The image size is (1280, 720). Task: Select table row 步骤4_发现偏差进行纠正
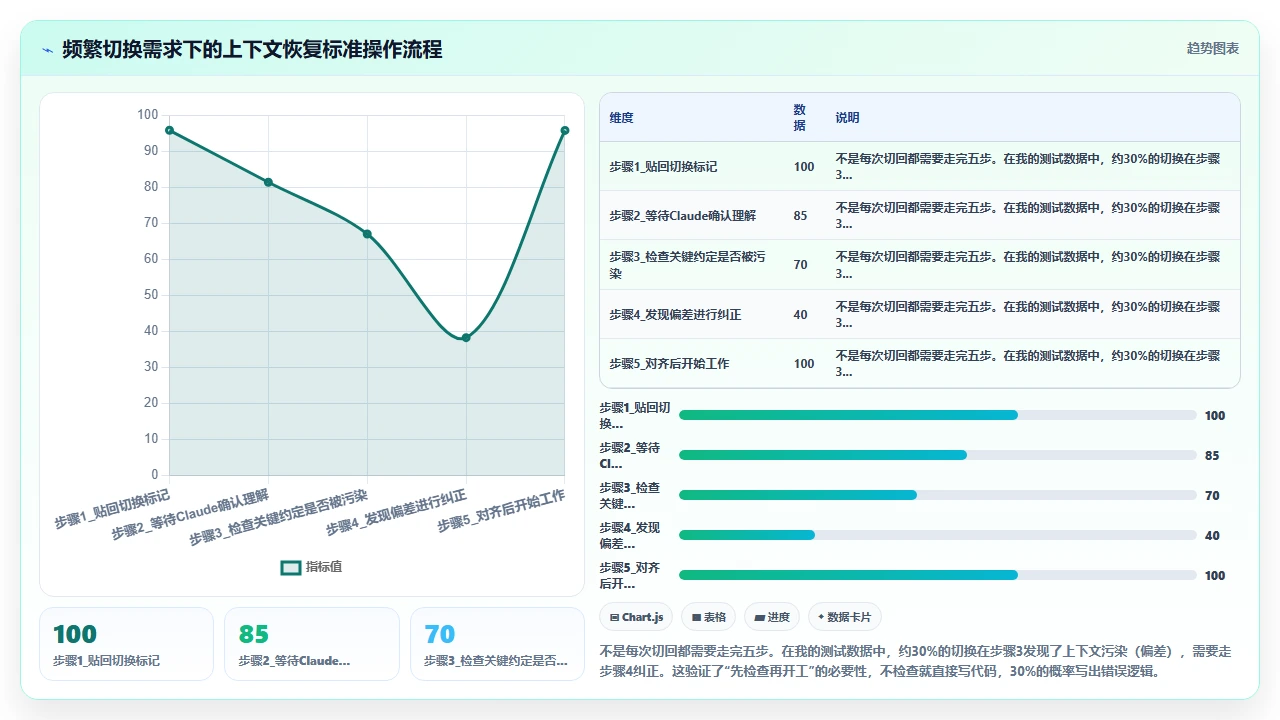click(919, 314)
